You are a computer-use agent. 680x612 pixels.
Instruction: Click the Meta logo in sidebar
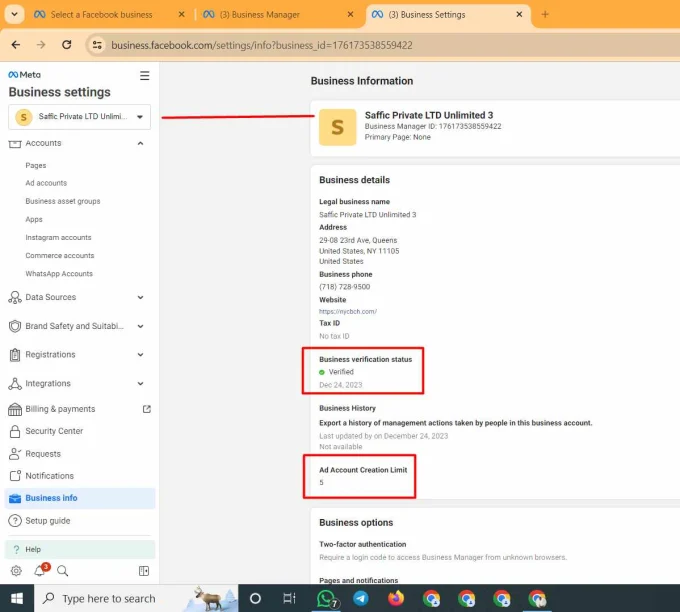(x=24, y=75)
